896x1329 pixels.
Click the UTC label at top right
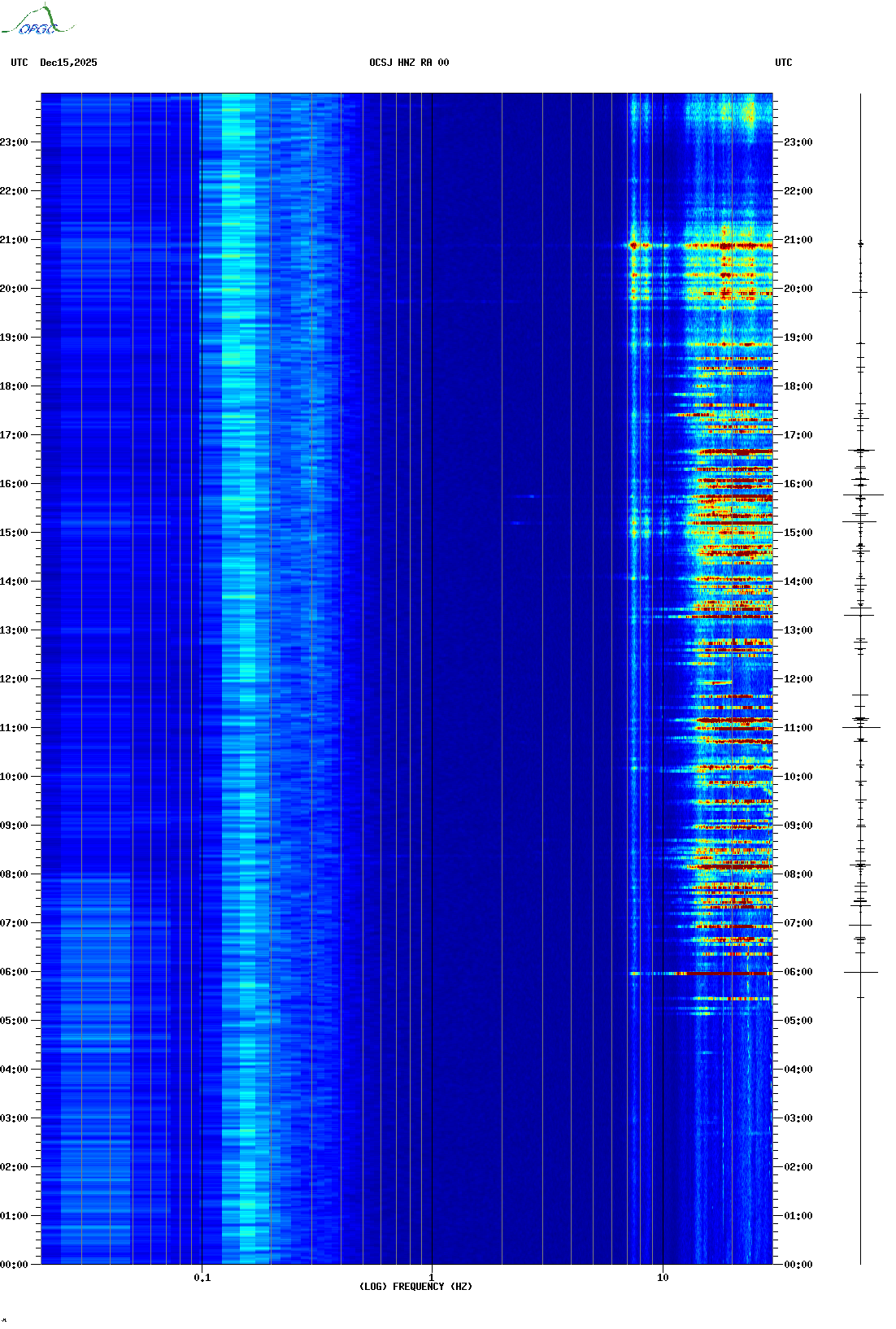pyautogui.click(x=783, y=63)
